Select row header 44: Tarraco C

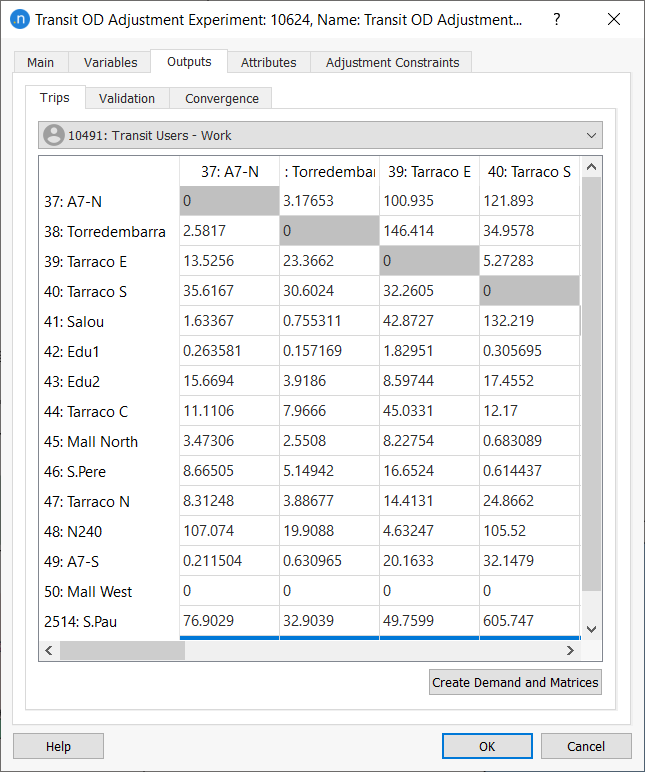(109, 412)
